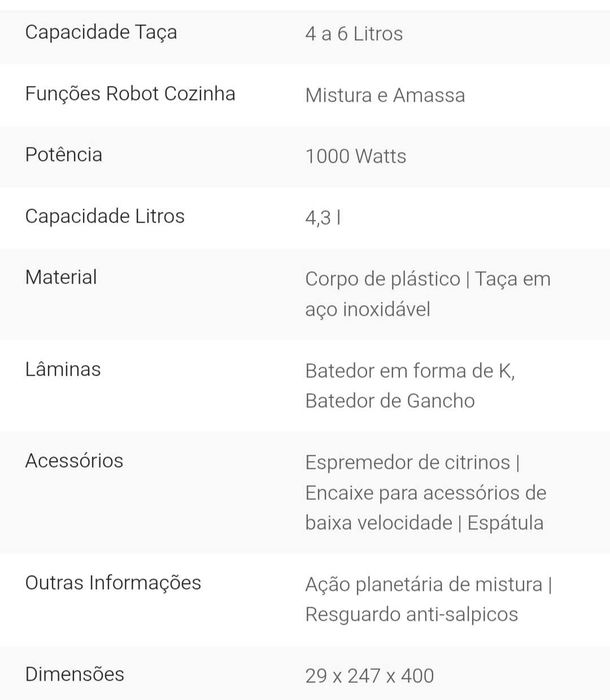The image size is (610, 700).
Task: Click the Acessórios label
Action: [x=74, y=461]
